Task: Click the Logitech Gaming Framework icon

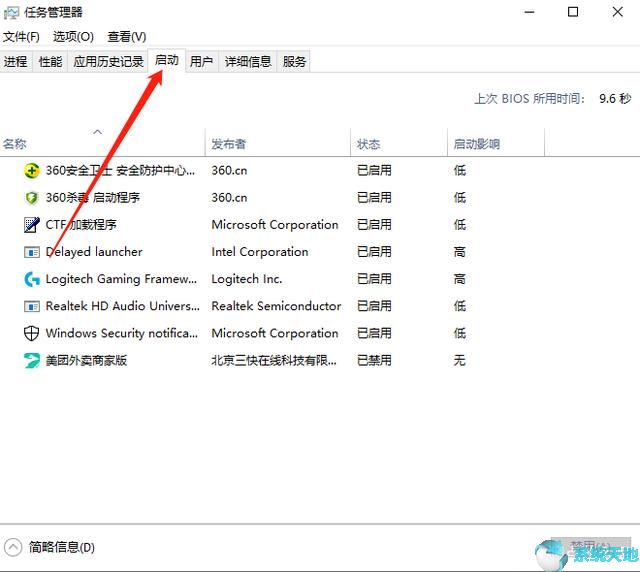Action: [x=32, y=279]
